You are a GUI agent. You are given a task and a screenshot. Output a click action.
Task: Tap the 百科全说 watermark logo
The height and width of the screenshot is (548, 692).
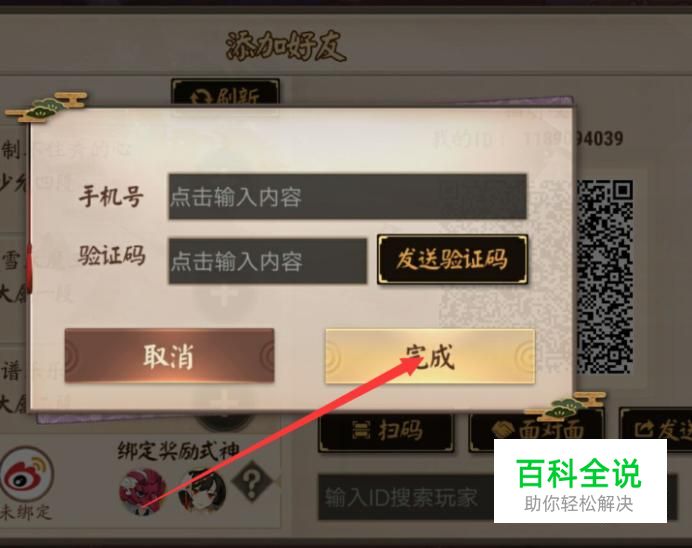[580, 481]
